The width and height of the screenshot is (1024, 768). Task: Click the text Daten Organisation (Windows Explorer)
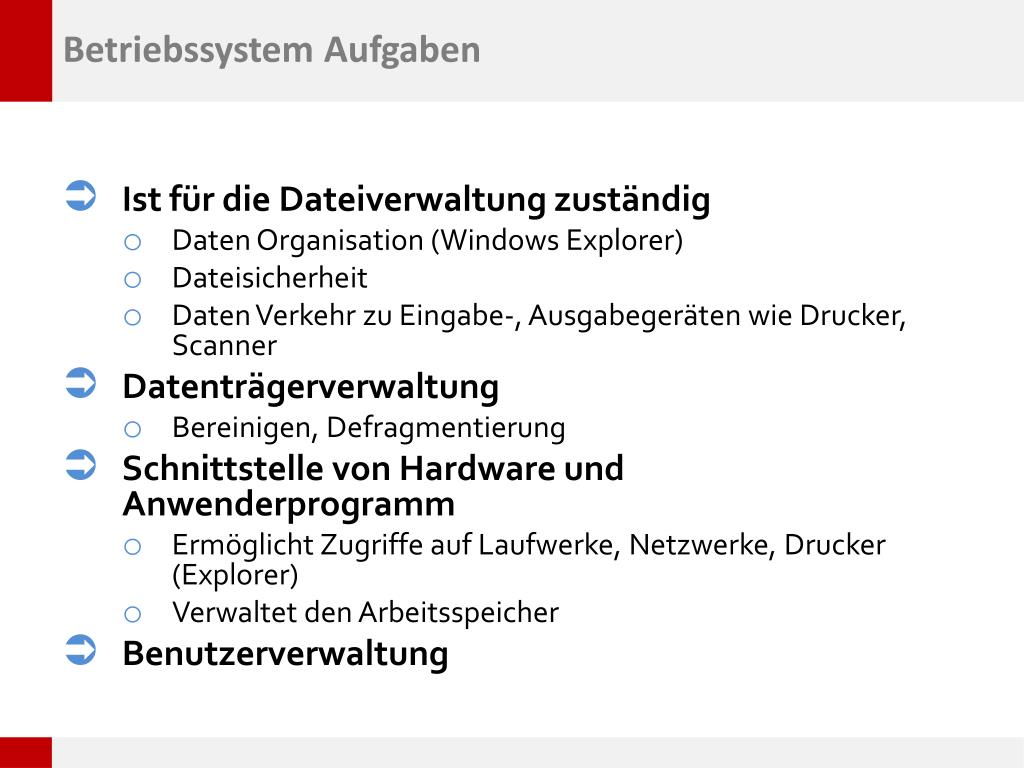point(428,241)
